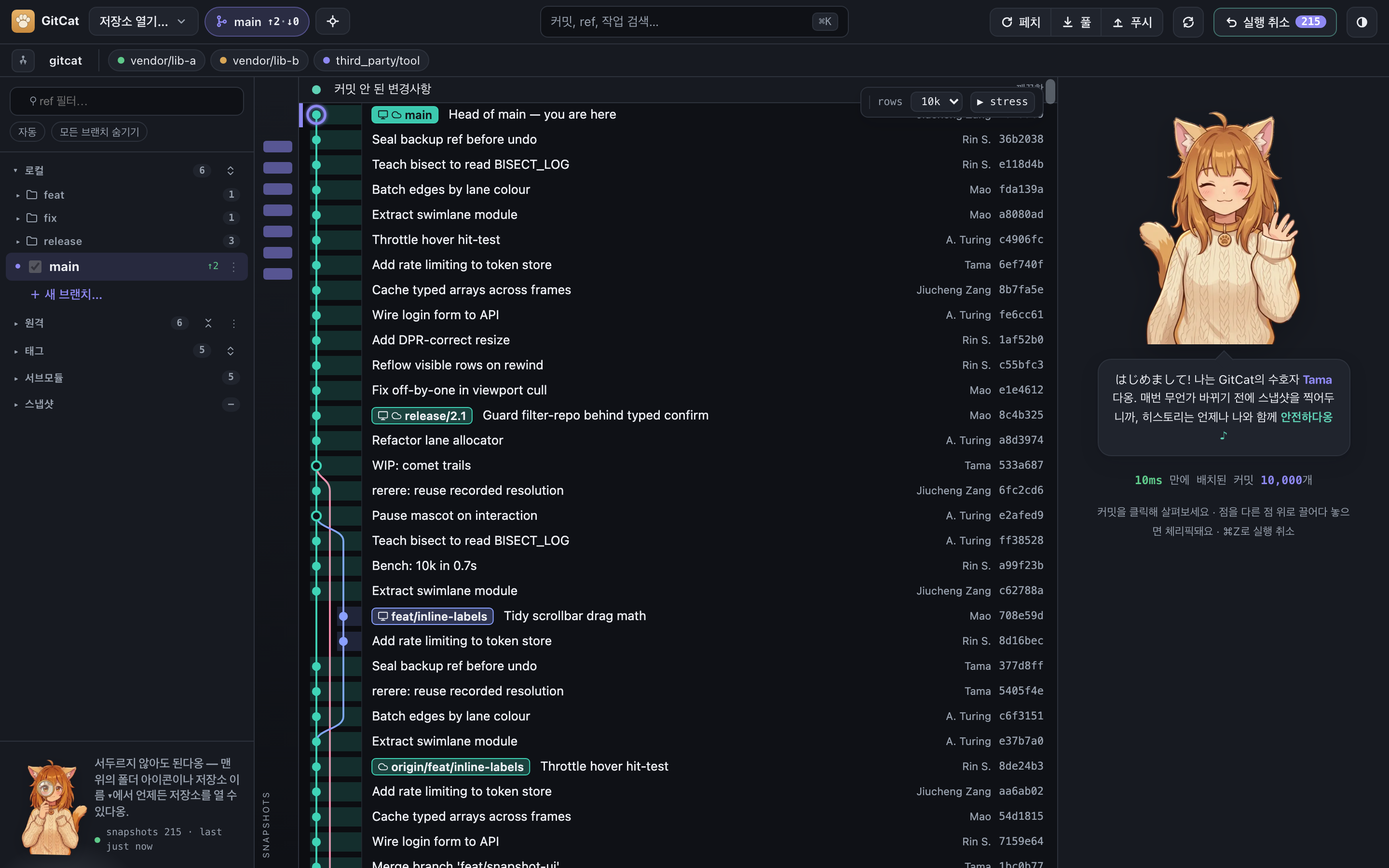Click the submodule tree icon beside gitcat
The height and width of the screenshot is (868, 1389).
pos(23,60)
